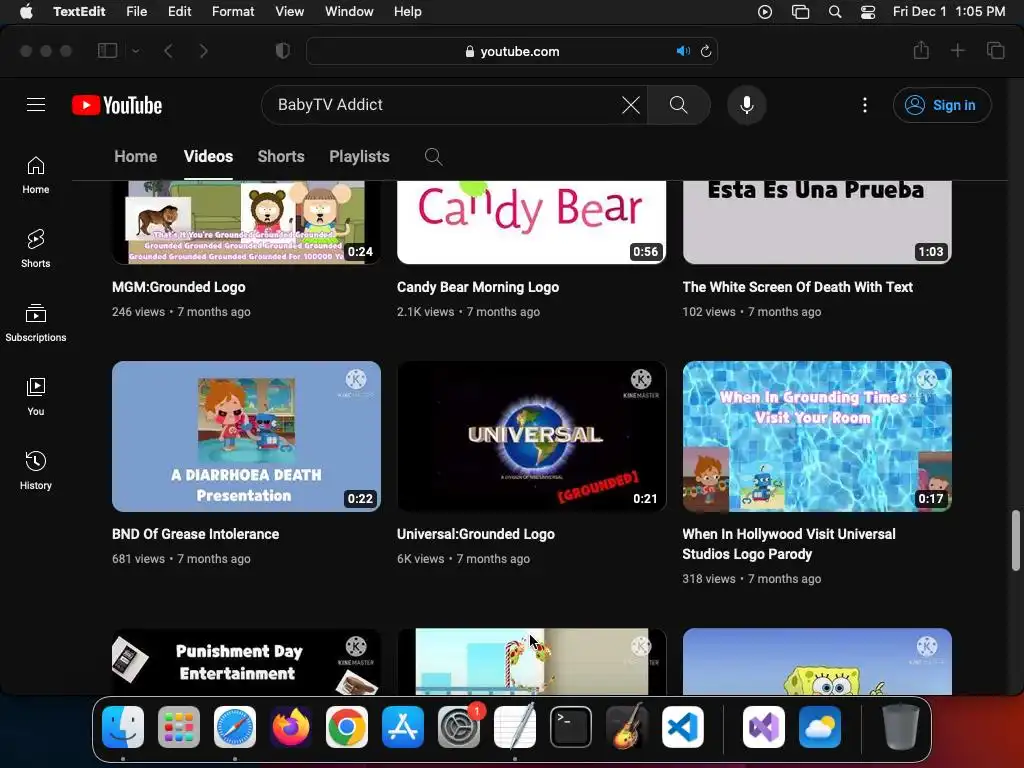
Task: Open a new tab with the plus button
Action: pos(958,50)
